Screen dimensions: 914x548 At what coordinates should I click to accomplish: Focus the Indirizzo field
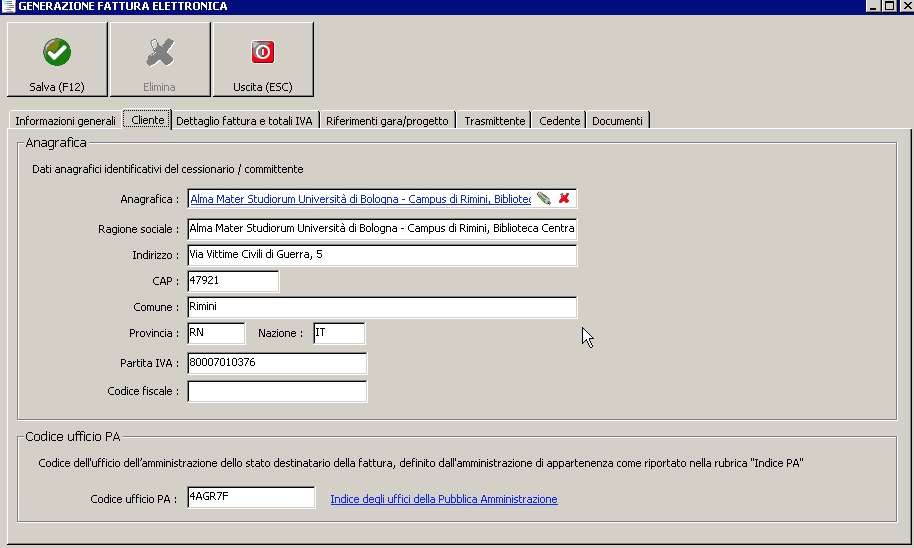pos(382,255)
